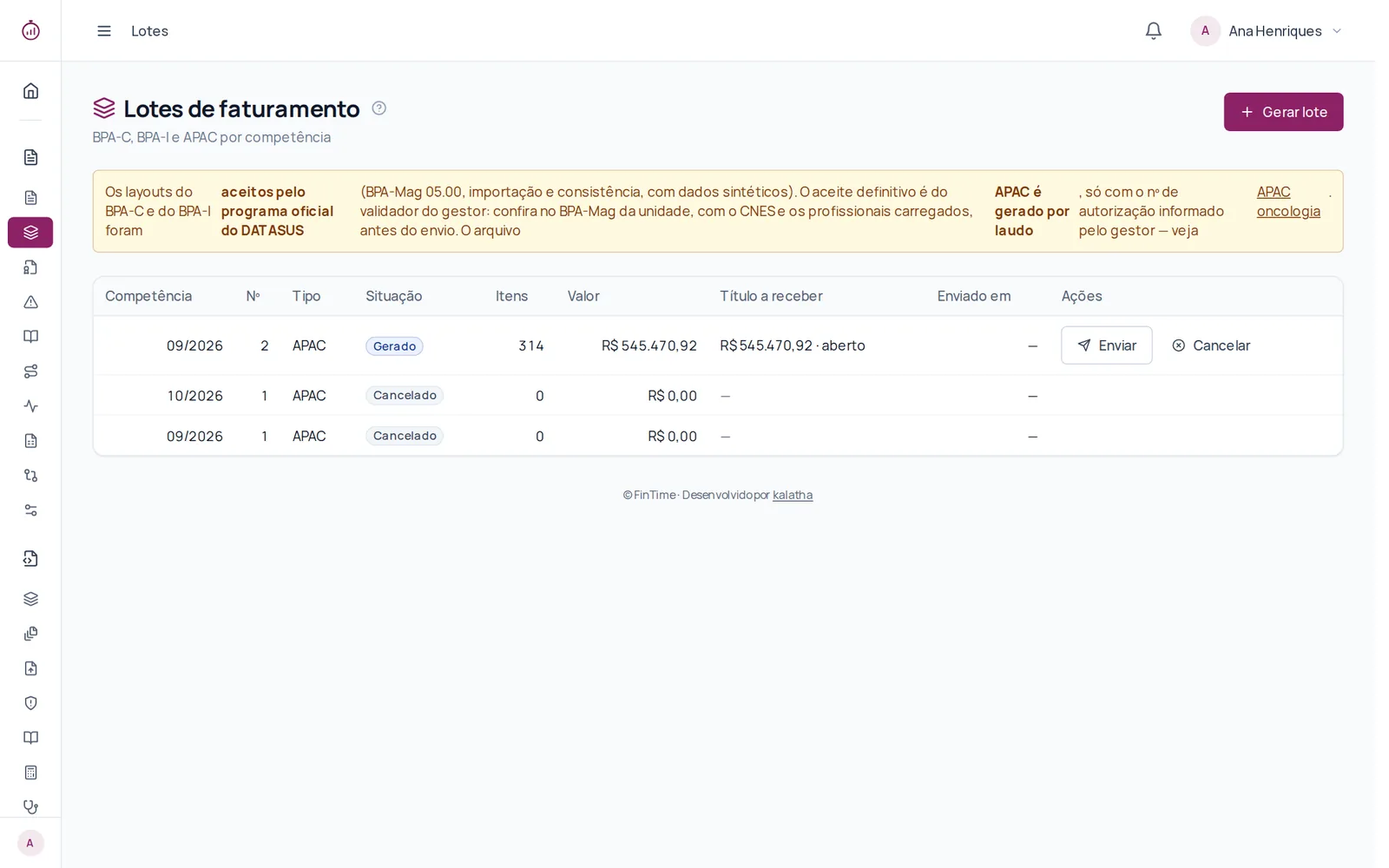Click the horizontal sliders sidebar icon
This screenshot has height=868, width=1389.
pos(30,510)
